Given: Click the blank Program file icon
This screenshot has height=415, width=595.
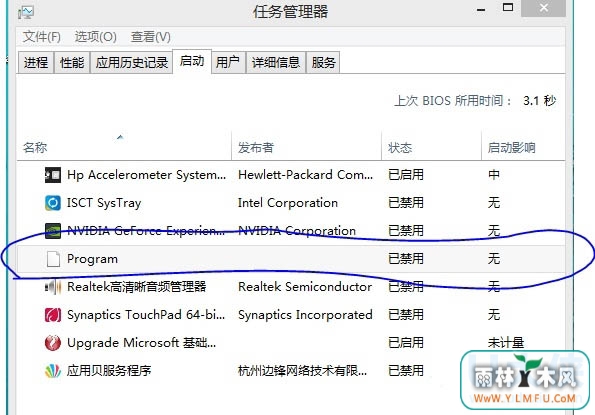Looking at the screenshot, I should 53,259.
